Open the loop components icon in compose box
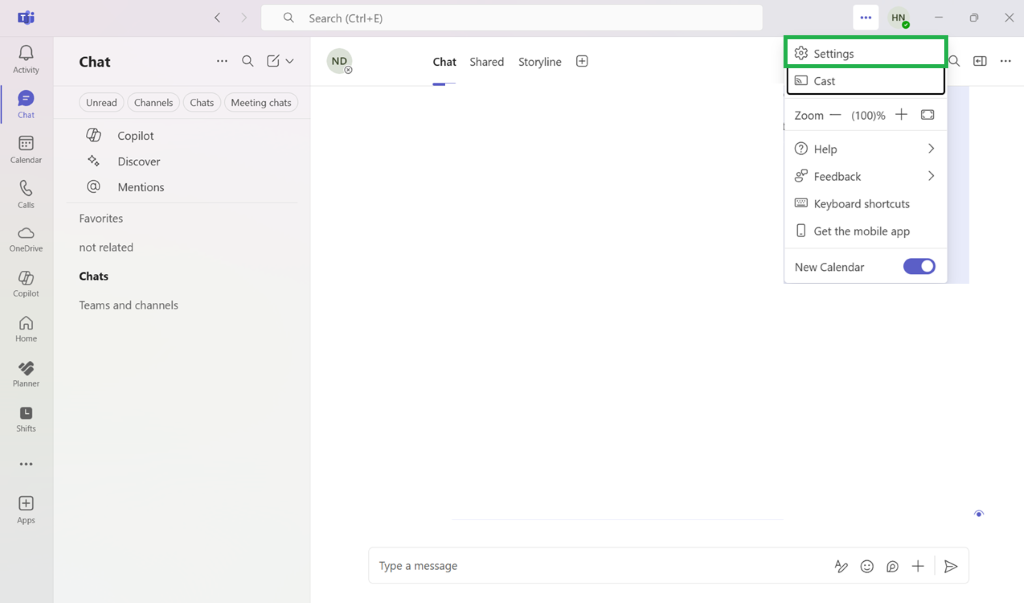This screenshot has width=1024, height=603. click(892, 566)
